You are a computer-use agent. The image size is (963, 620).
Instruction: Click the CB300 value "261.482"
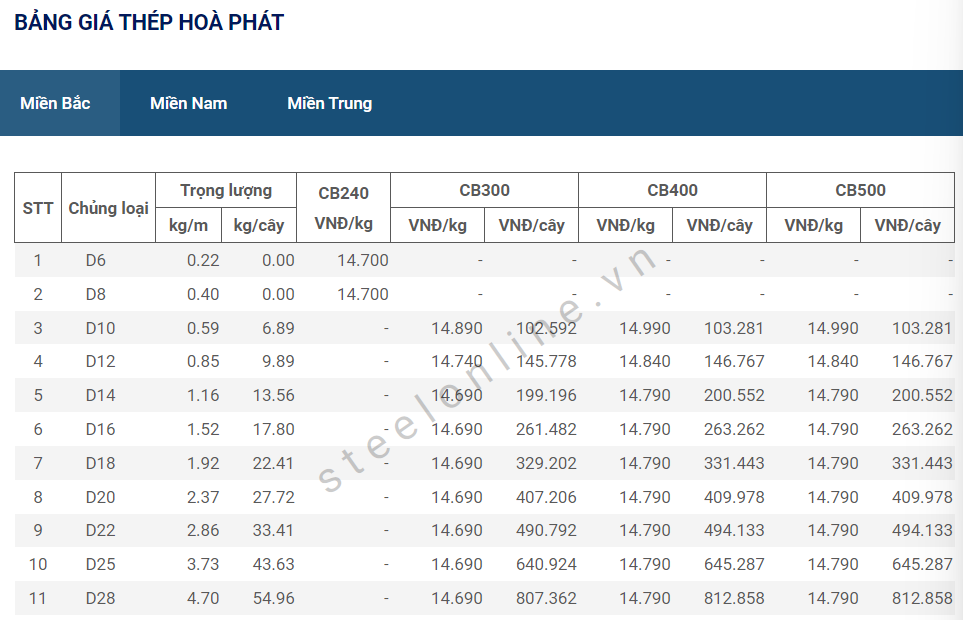(547, 429)
